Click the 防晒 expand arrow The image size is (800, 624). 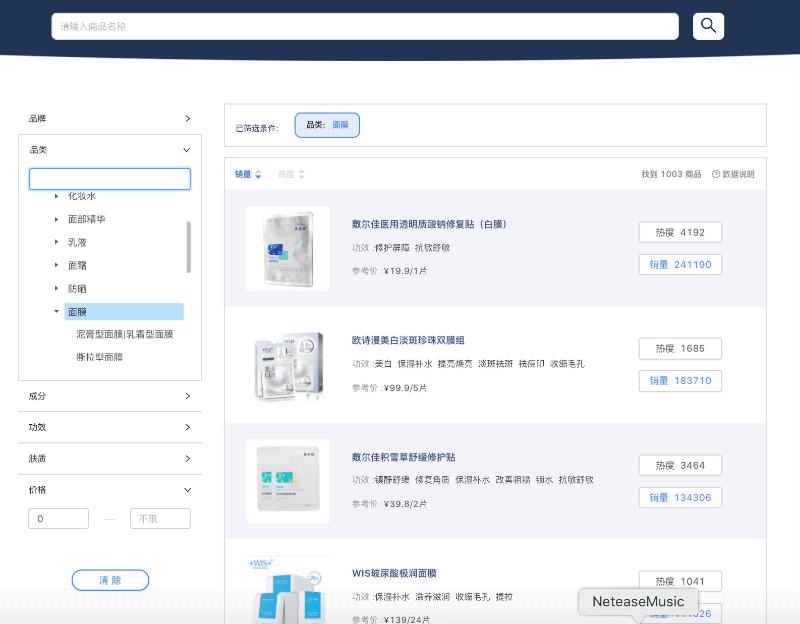(x=56, y=288)
